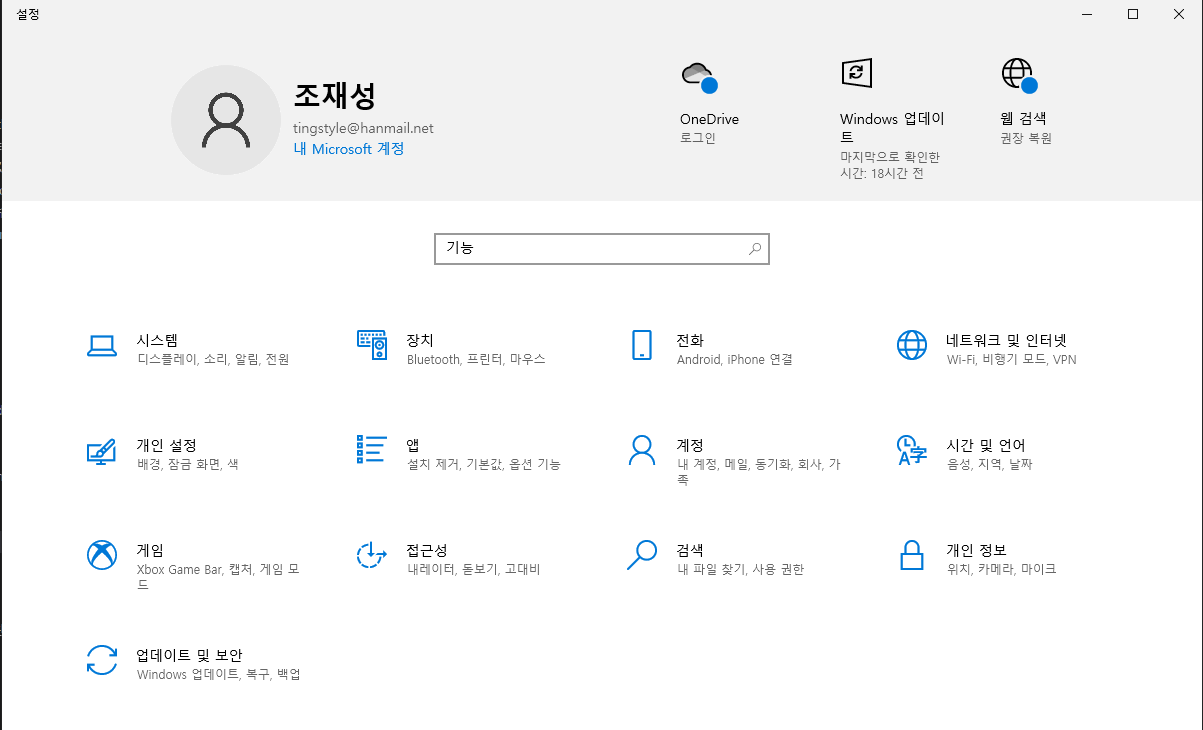The image size is (1203, 730).
Task: Click the Windows 업데이트 sync icon
Action: click(857, 72)
